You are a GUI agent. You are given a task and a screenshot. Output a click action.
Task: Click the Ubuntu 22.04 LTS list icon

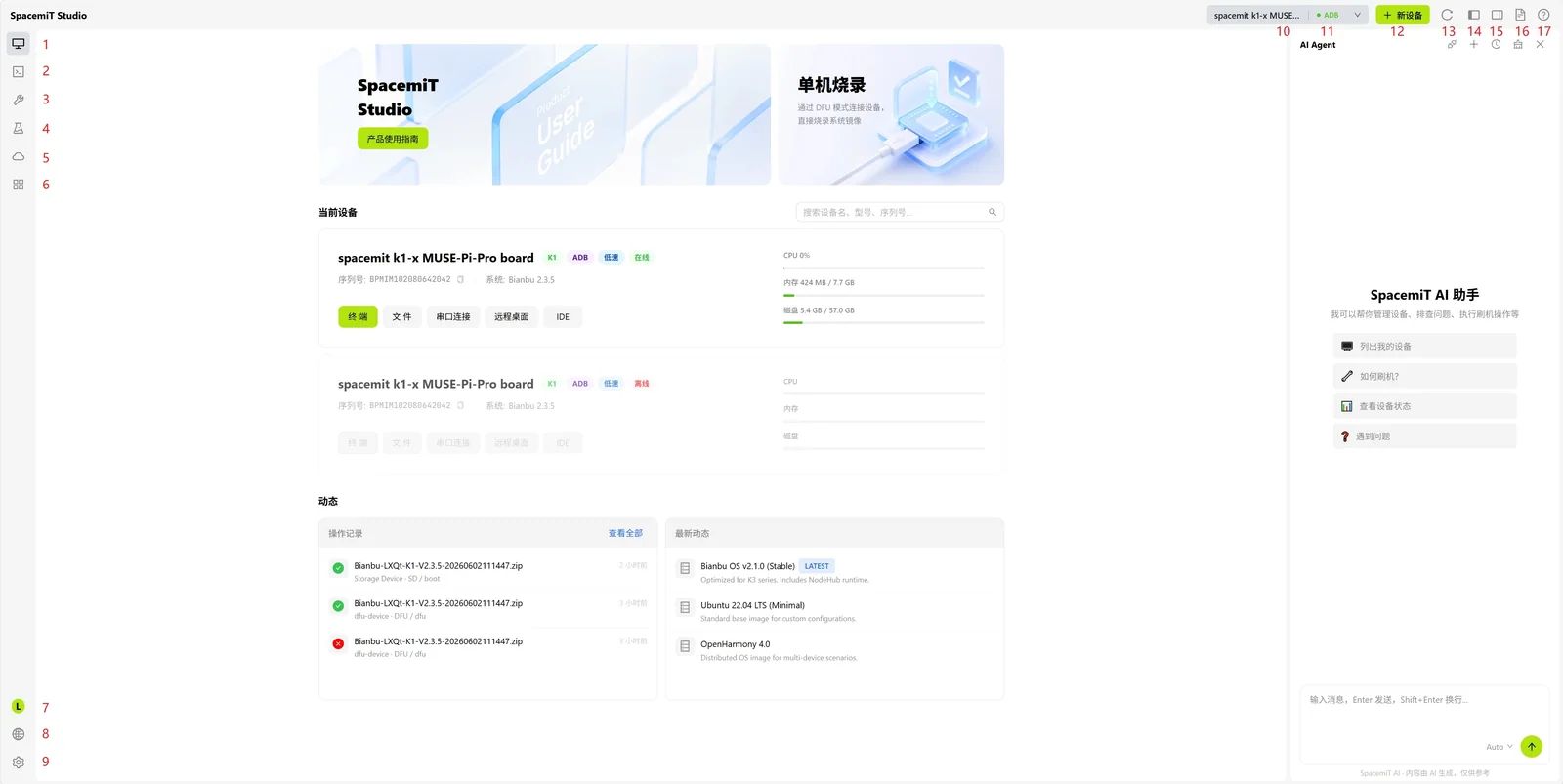[685, 607]
